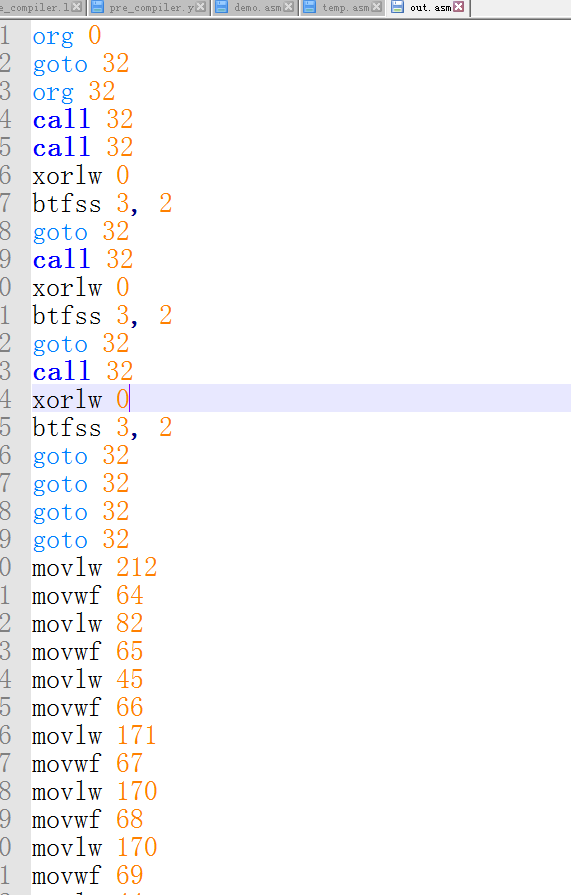Click the save icon on demo.asm tab
571x895 pixels.
coord(221,7)
